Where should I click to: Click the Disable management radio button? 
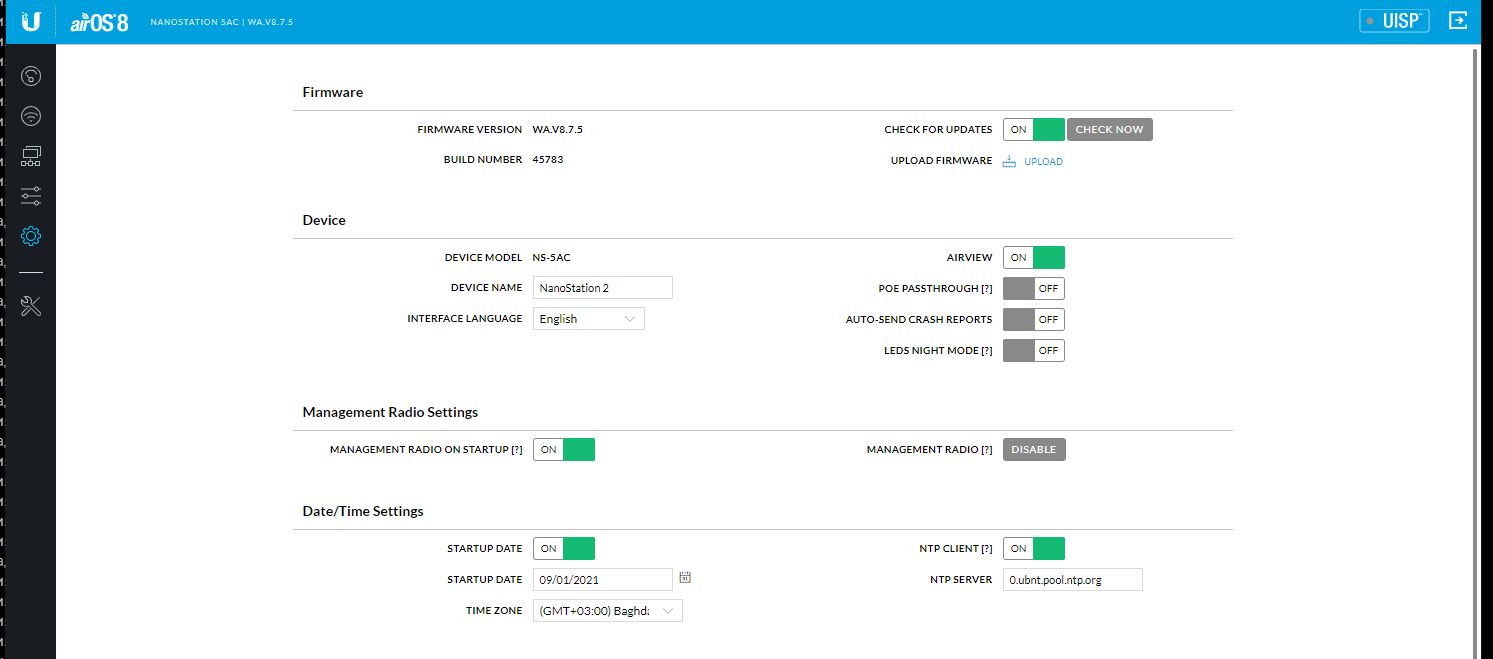point(1034,450)
